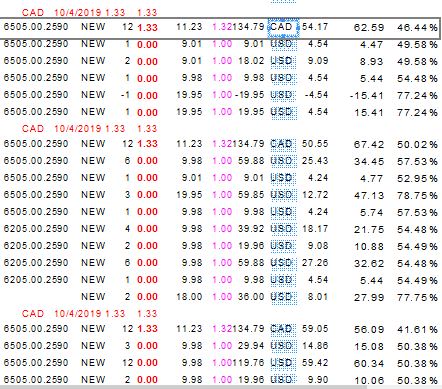The width and height of the screenshot is (442, 389).
Task: Click the 14.86 cell
Action: coord(315,346)
